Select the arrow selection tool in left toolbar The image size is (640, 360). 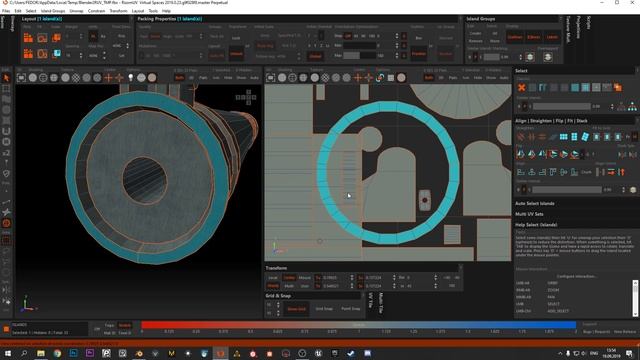(6, 78)
